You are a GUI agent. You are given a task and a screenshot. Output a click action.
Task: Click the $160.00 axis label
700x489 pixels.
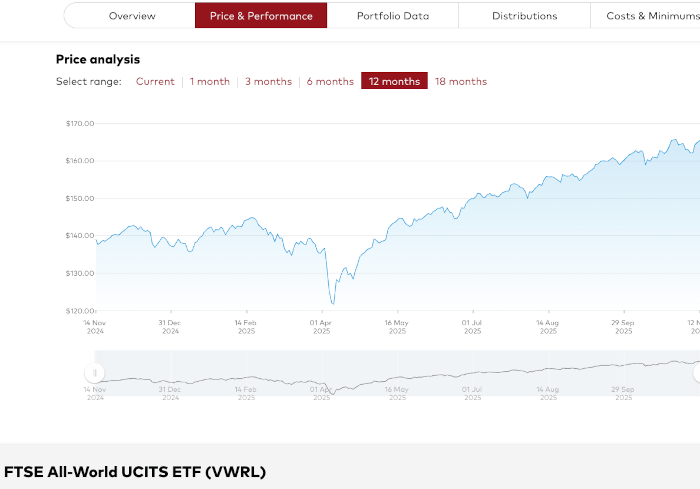[80, 161]
